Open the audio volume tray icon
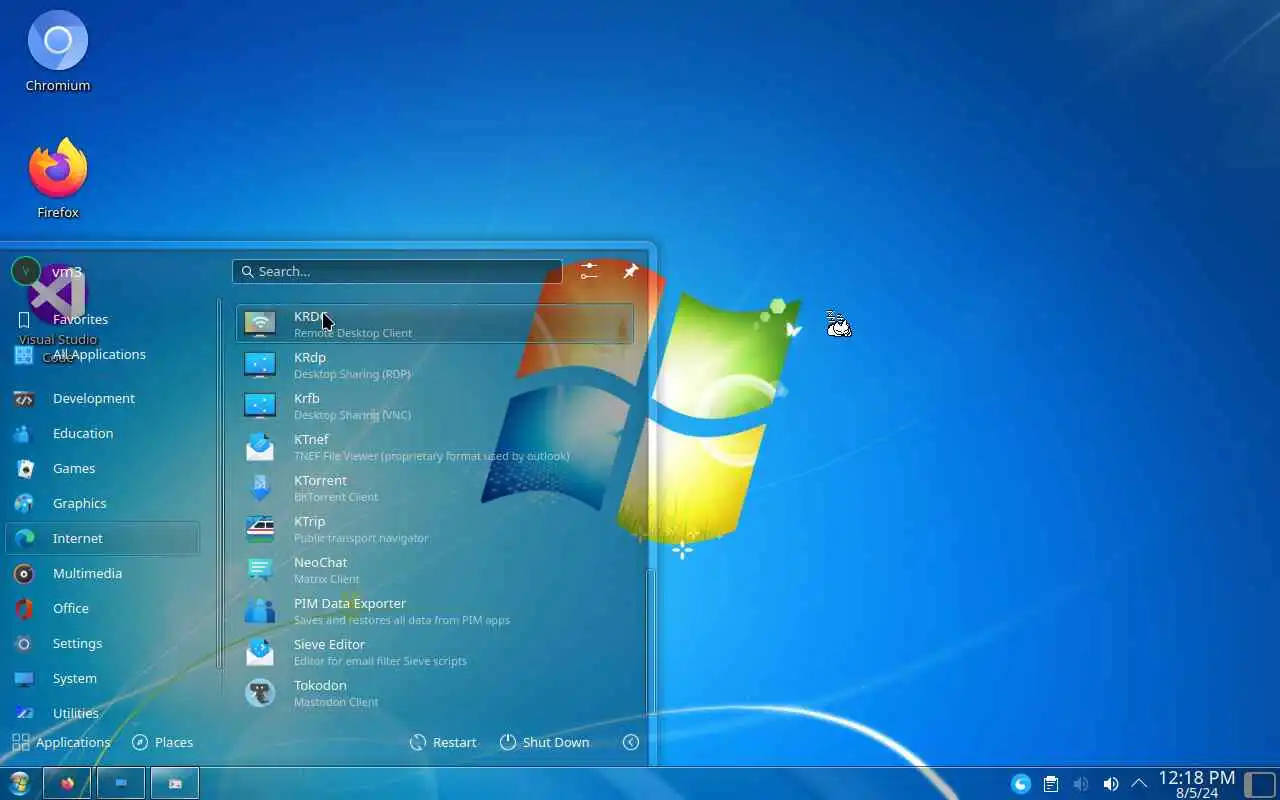The width and height of the screenshot is (1280, 800). coord(1110,784)
